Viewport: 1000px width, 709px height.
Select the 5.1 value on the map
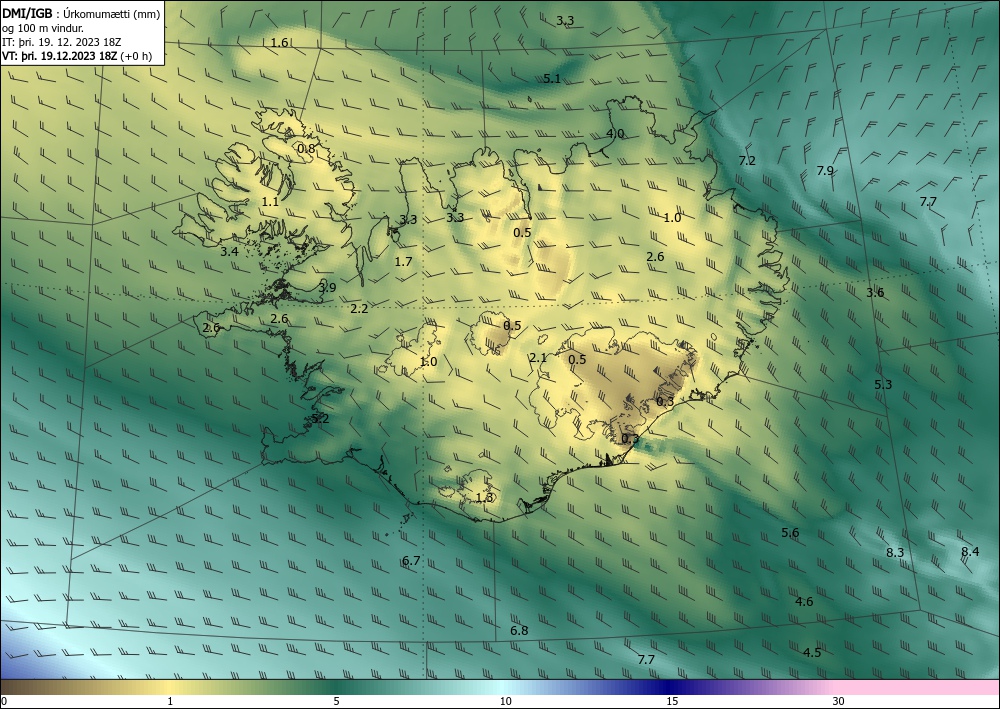(552, 79)
